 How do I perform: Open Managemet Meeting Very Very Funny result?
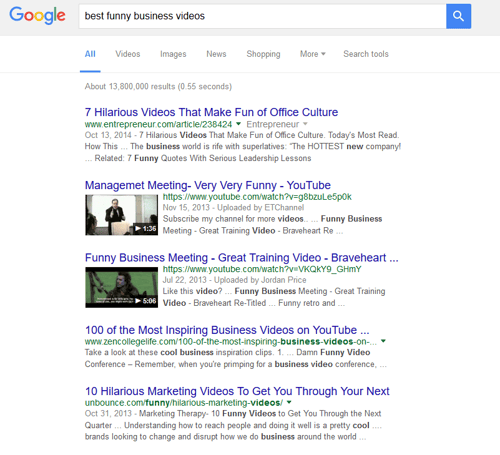208,185
